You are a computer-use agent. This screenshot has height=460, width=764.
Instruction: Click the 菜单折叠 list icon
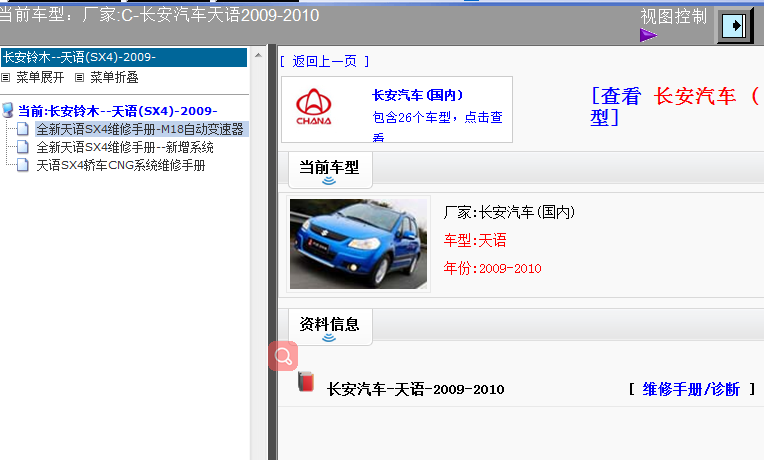click(x=79, y=77)
